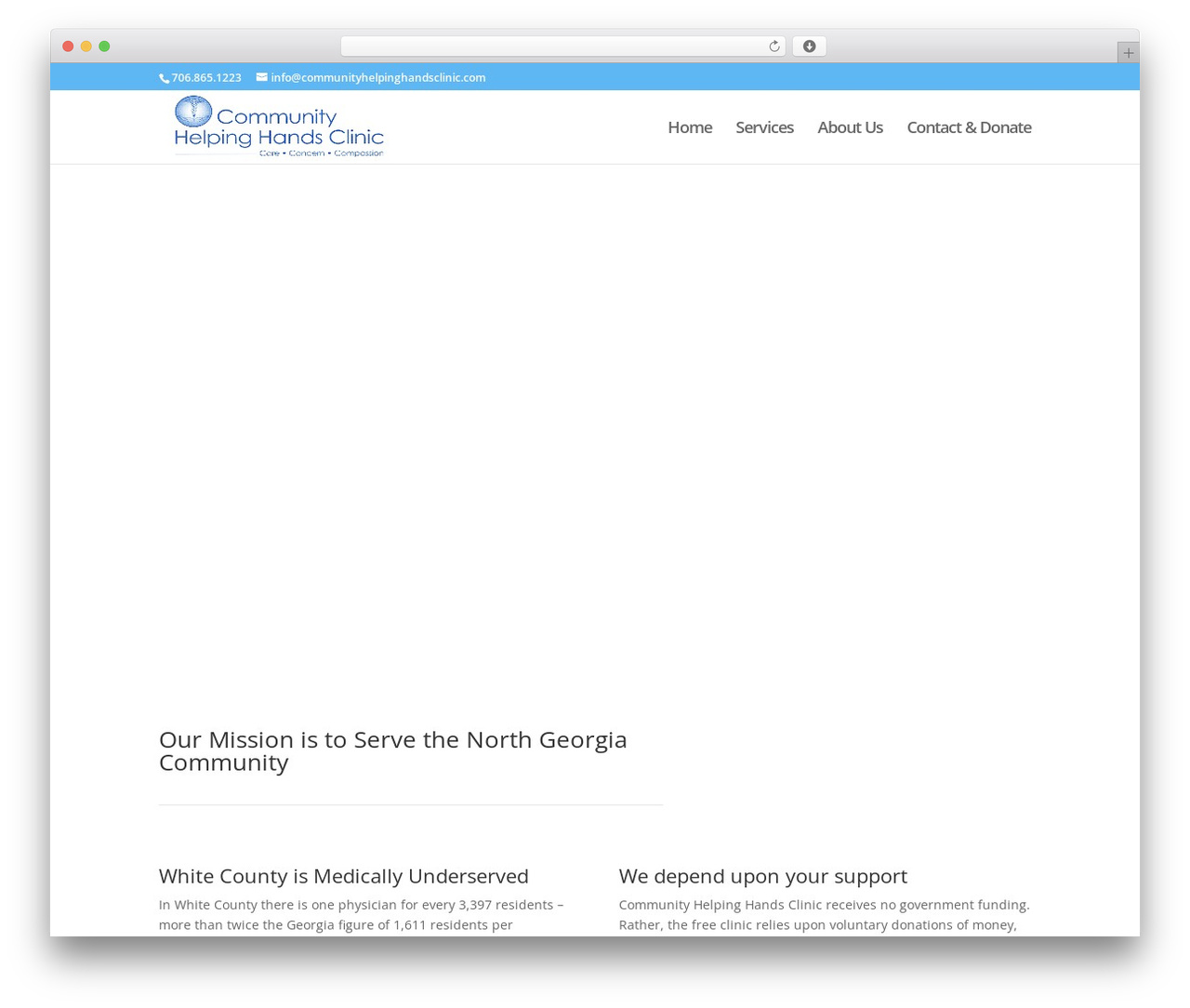Add a new tab with the plus icon
The width and height of the screenshot is (1190, 1008).
[1128, 53]
